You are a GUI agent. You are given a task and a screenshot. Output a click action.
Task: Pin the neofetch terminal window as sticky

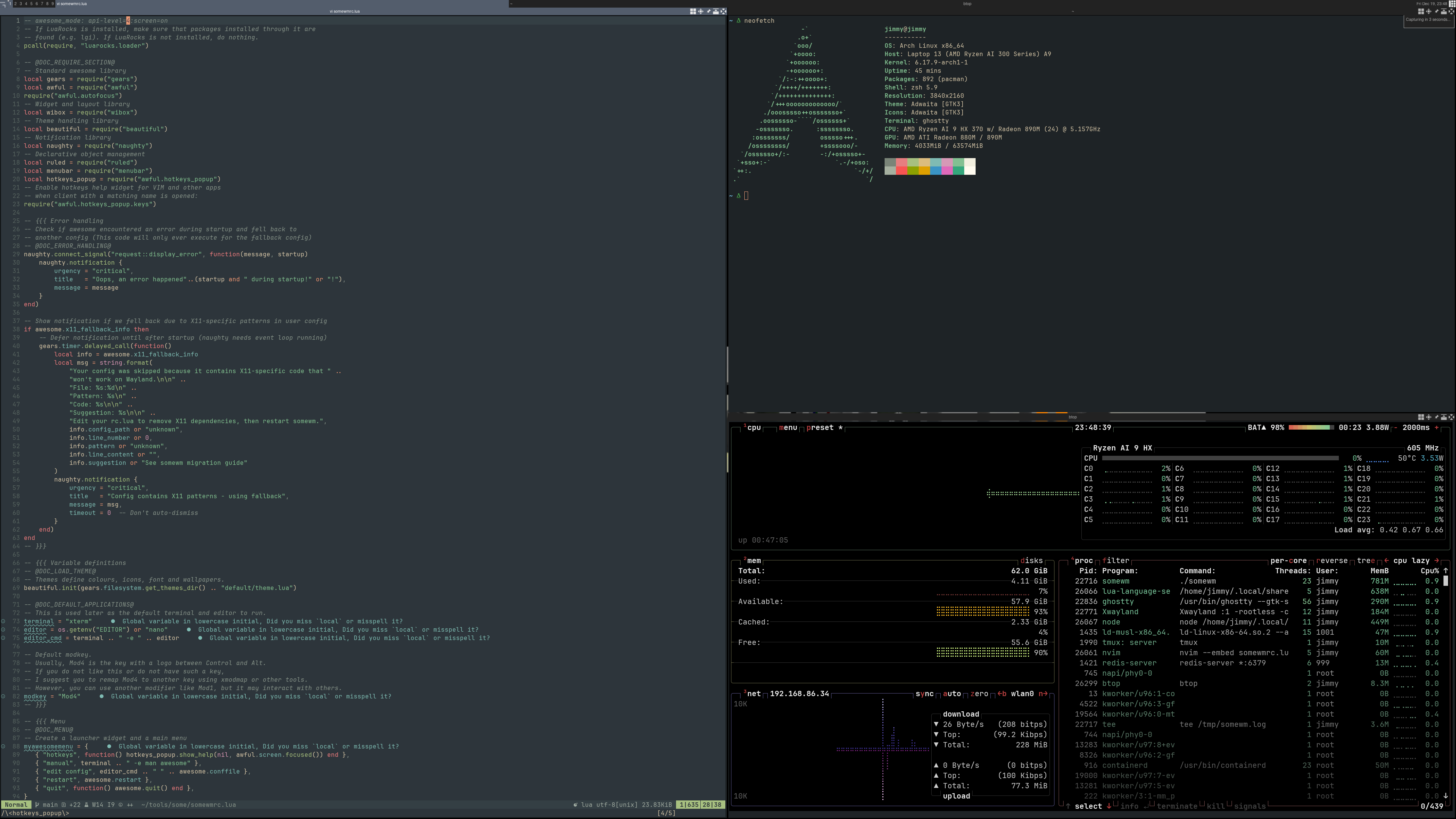click(1437, 11)
